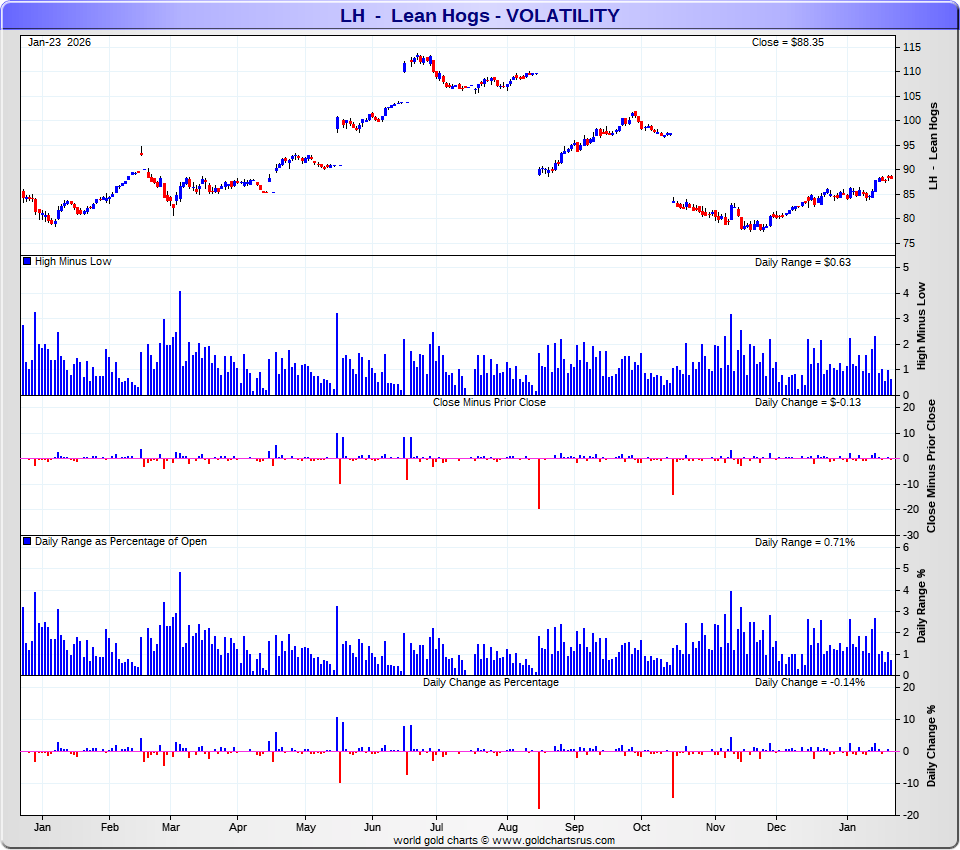Click the price spike candlestick in mid-February
This screenshot has width=960, height=850.
[141, 151]
